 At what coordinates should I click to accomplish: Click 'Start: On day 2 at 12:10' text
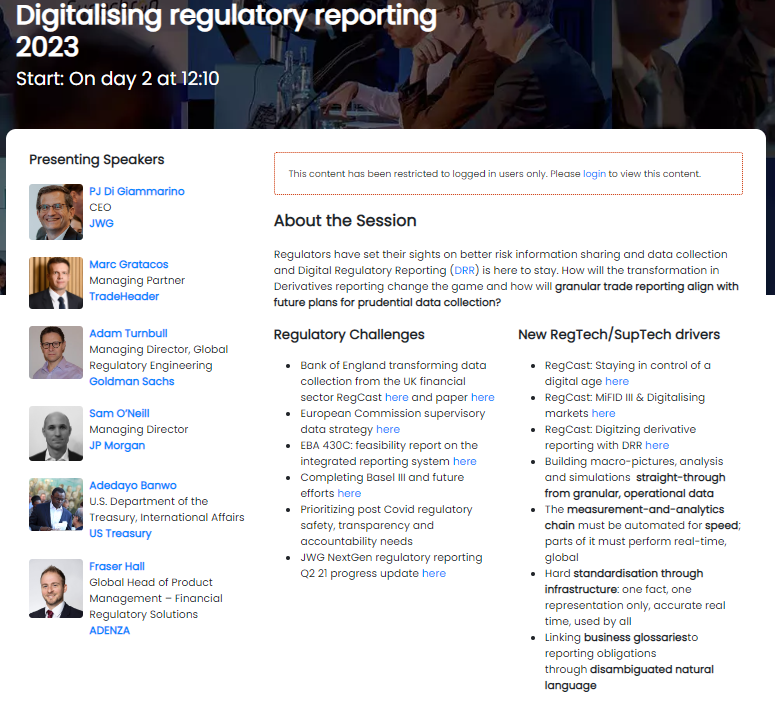tap(118, 79)
